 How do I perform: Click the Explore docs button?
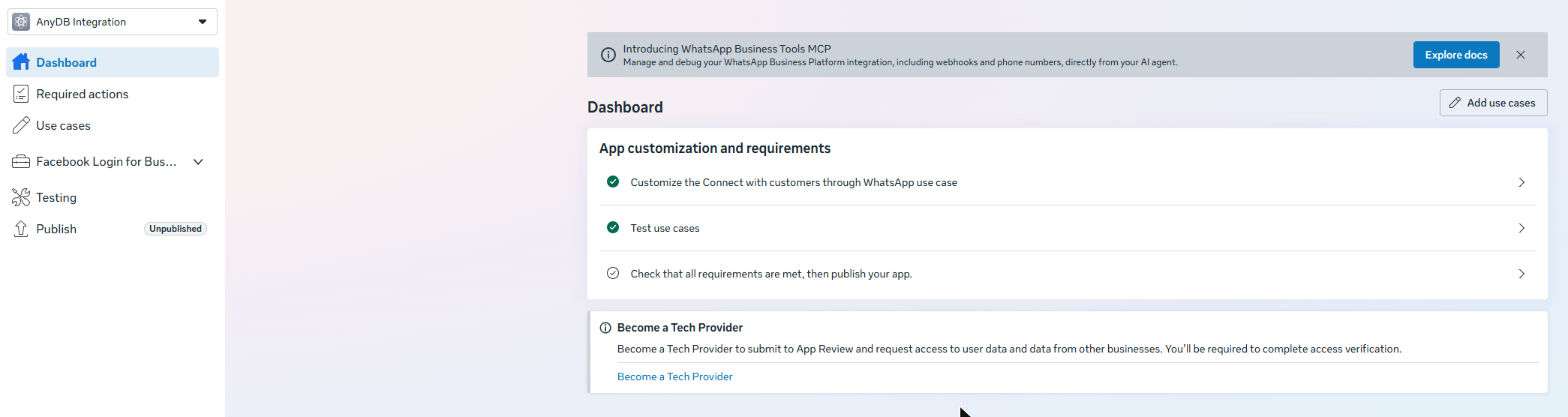tap(1456, 55)
